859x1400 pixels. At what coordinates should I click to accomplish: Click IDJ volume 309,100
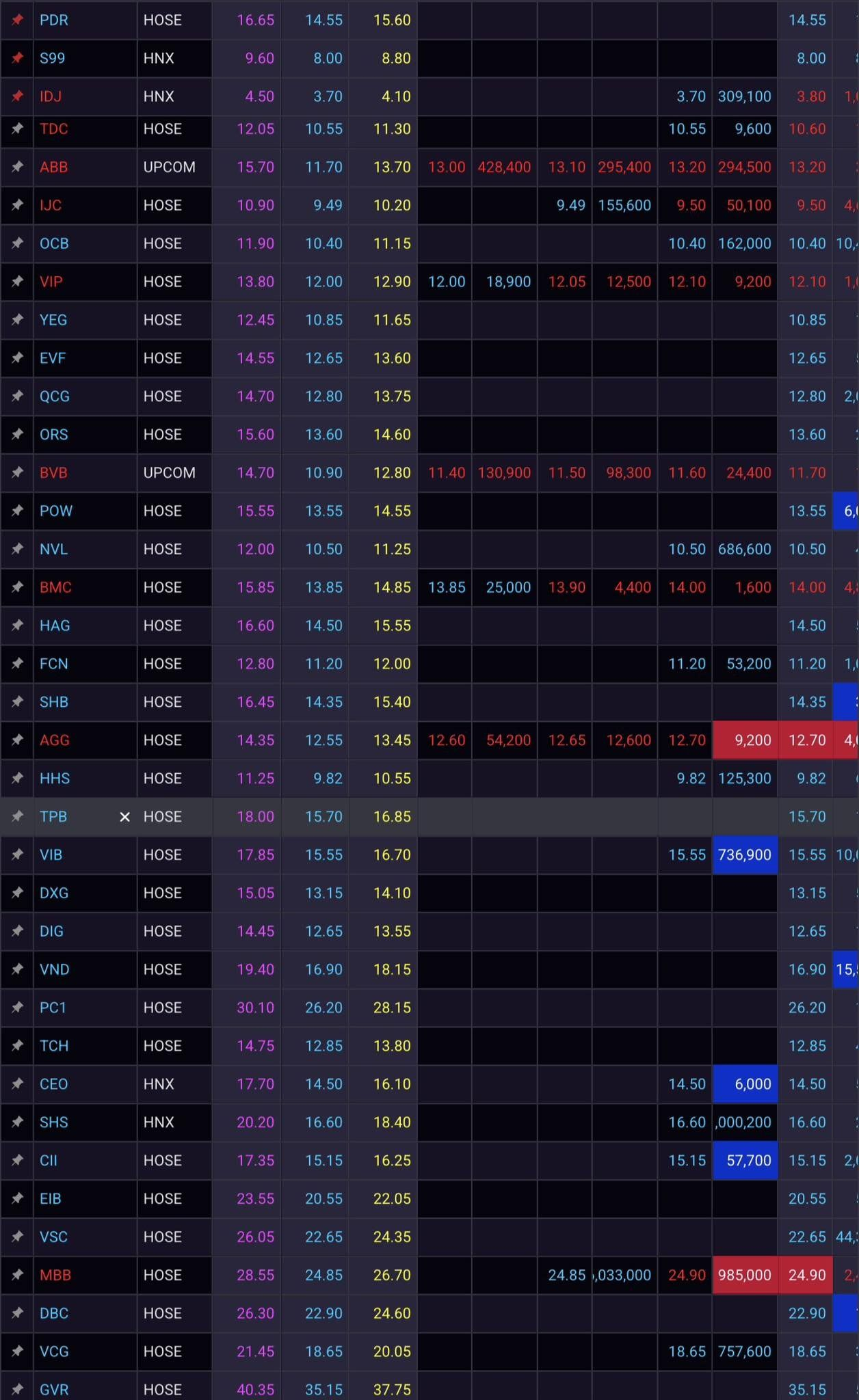tap(744, 96)
